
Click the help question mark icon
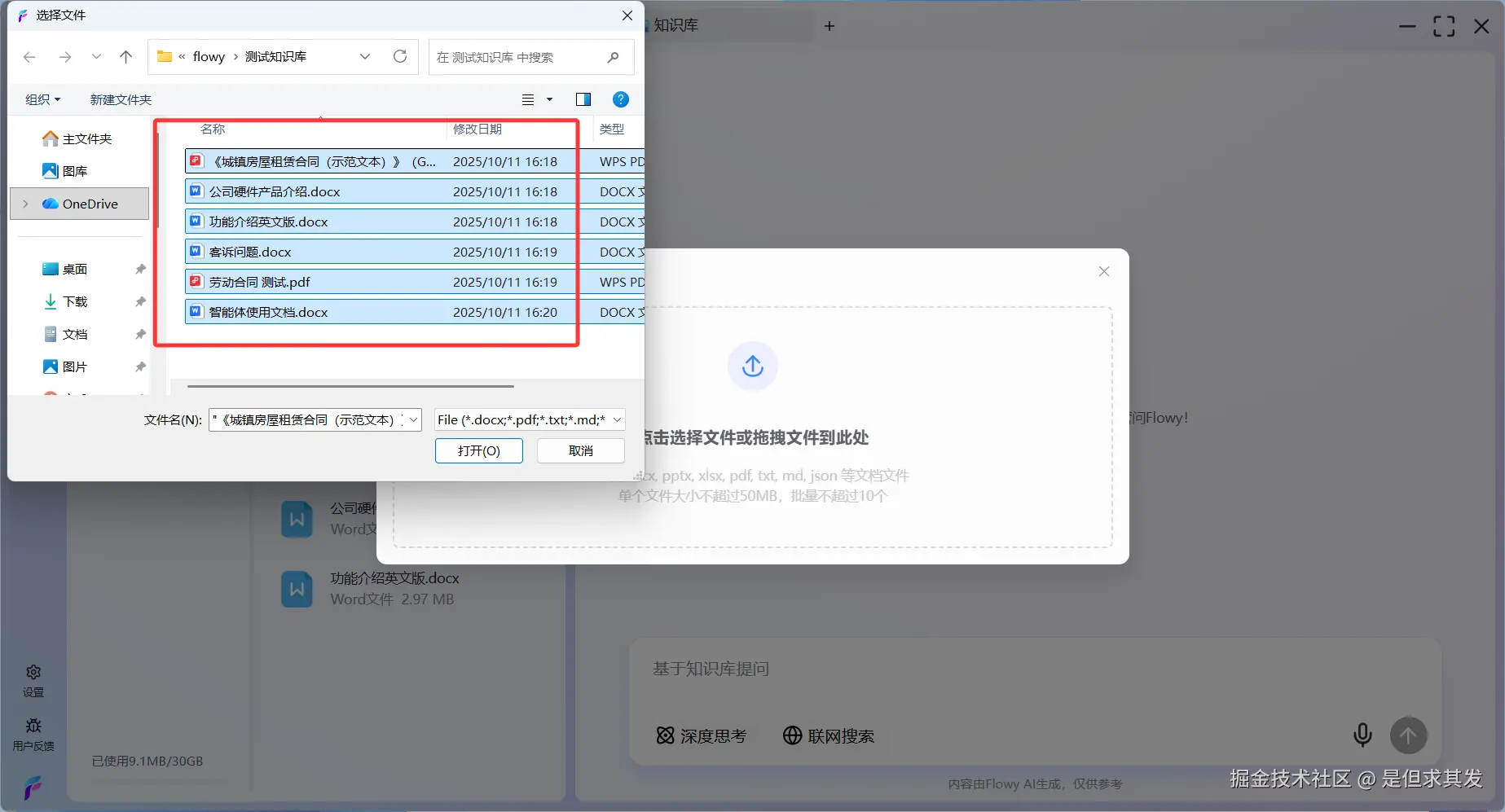pos(621,99)
